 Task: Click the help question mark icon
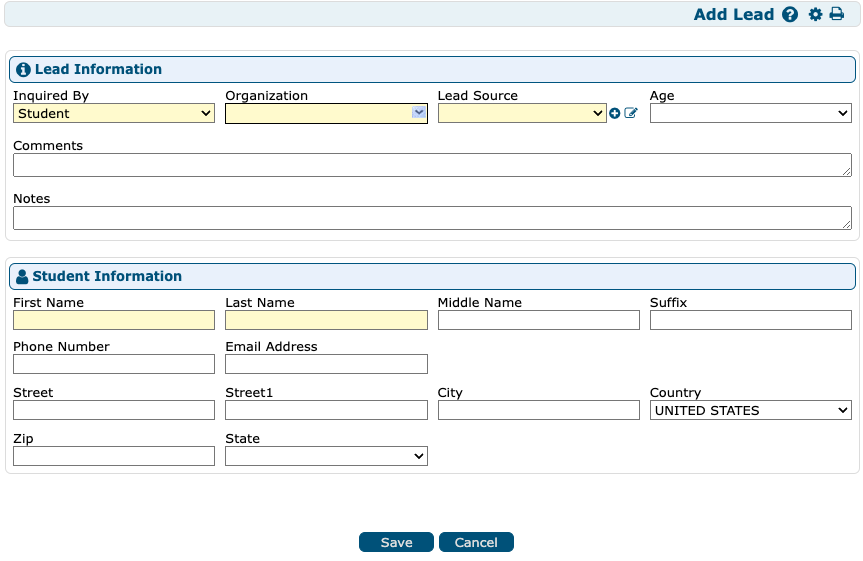(790, 14)
